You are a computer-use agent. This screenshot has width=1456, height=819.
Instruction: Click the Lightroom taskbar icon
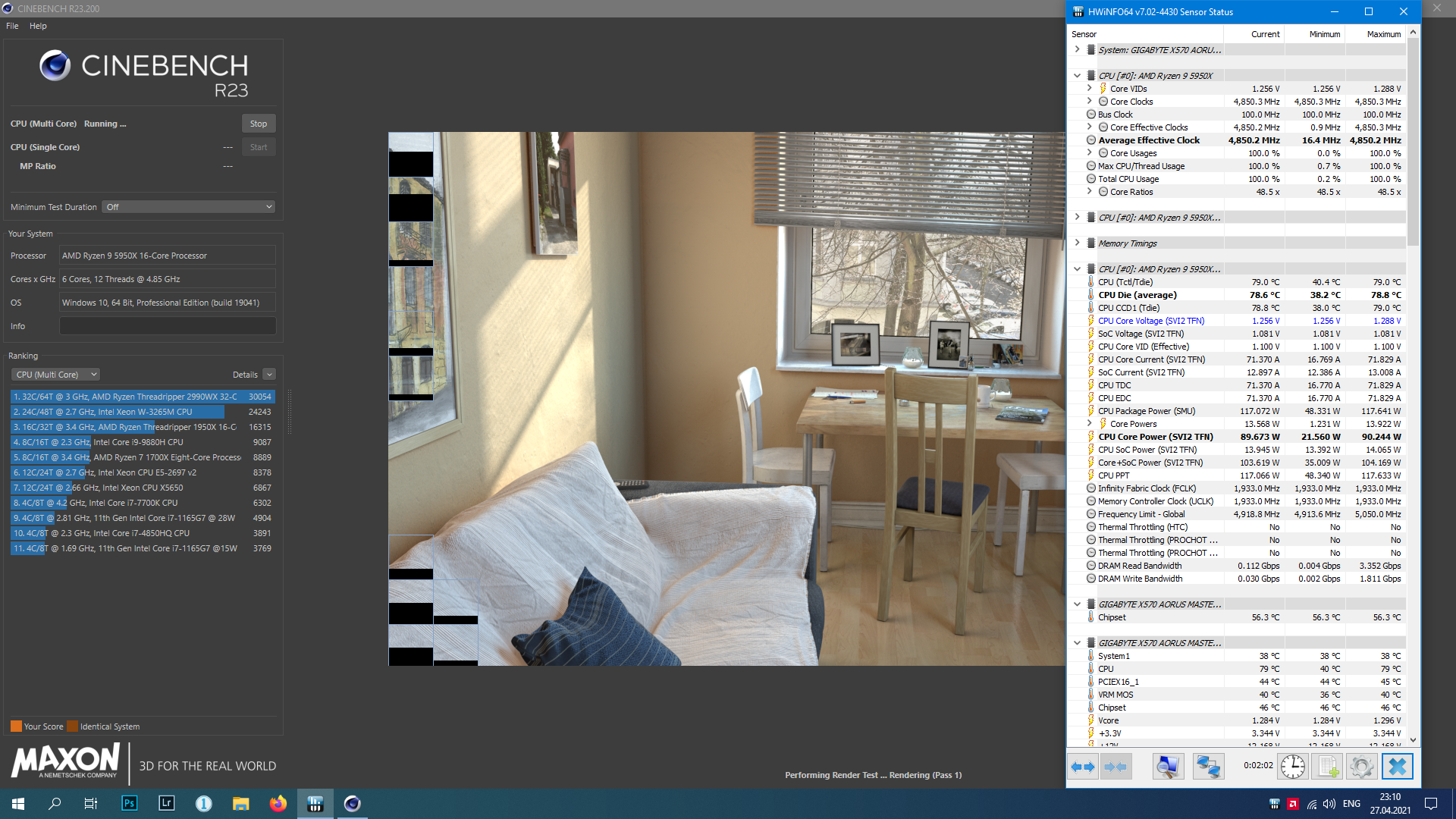pyautogui.click(x=166, y=803)
